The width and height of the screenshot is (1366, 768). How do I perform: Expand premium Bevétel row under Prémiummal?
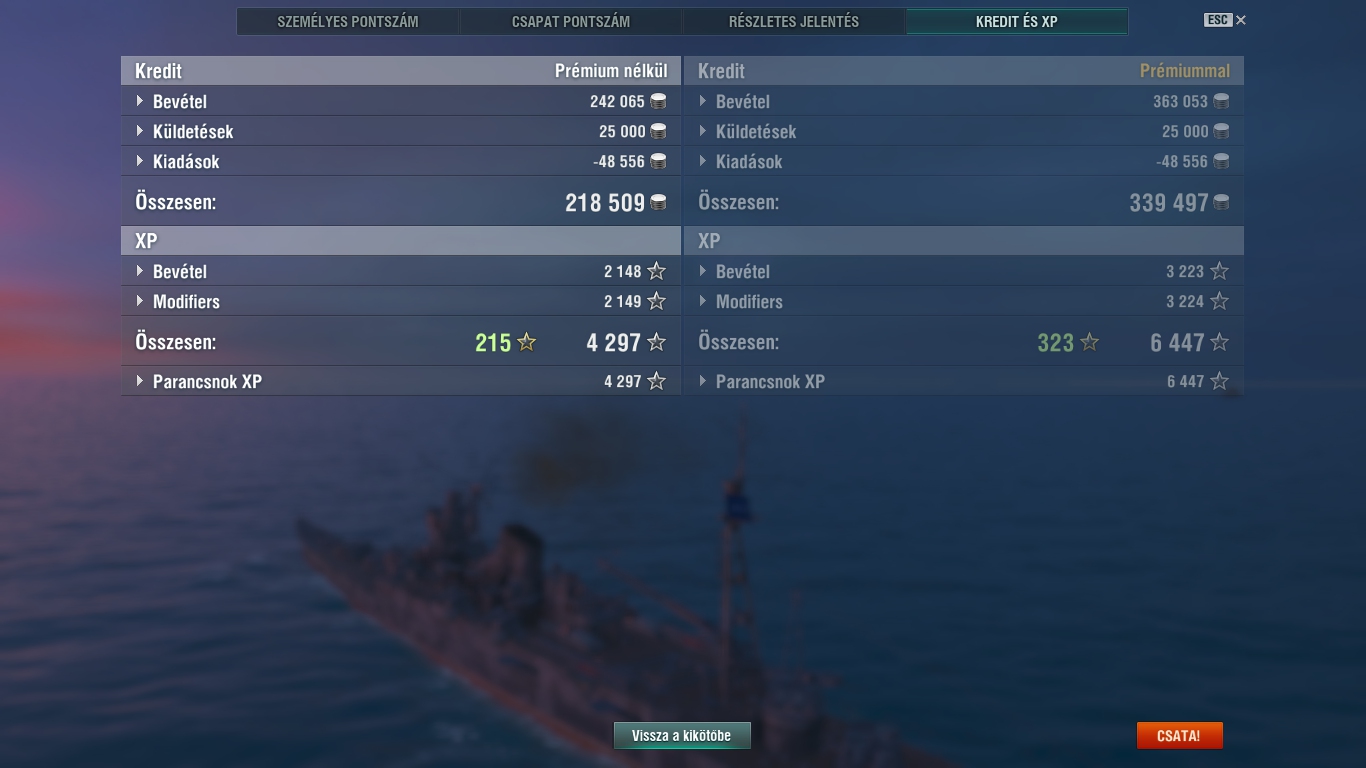click(964, 101)
